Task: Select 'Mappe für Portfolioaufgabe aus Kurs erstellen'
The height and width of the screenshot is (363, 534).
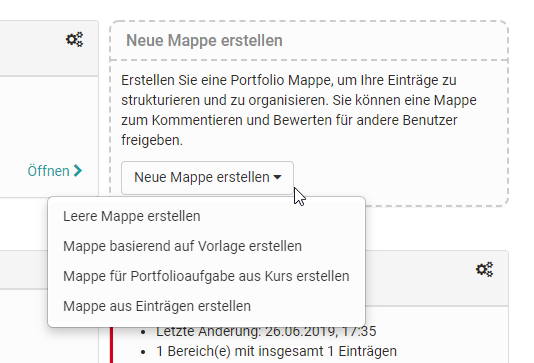Action: click(207, 276)
